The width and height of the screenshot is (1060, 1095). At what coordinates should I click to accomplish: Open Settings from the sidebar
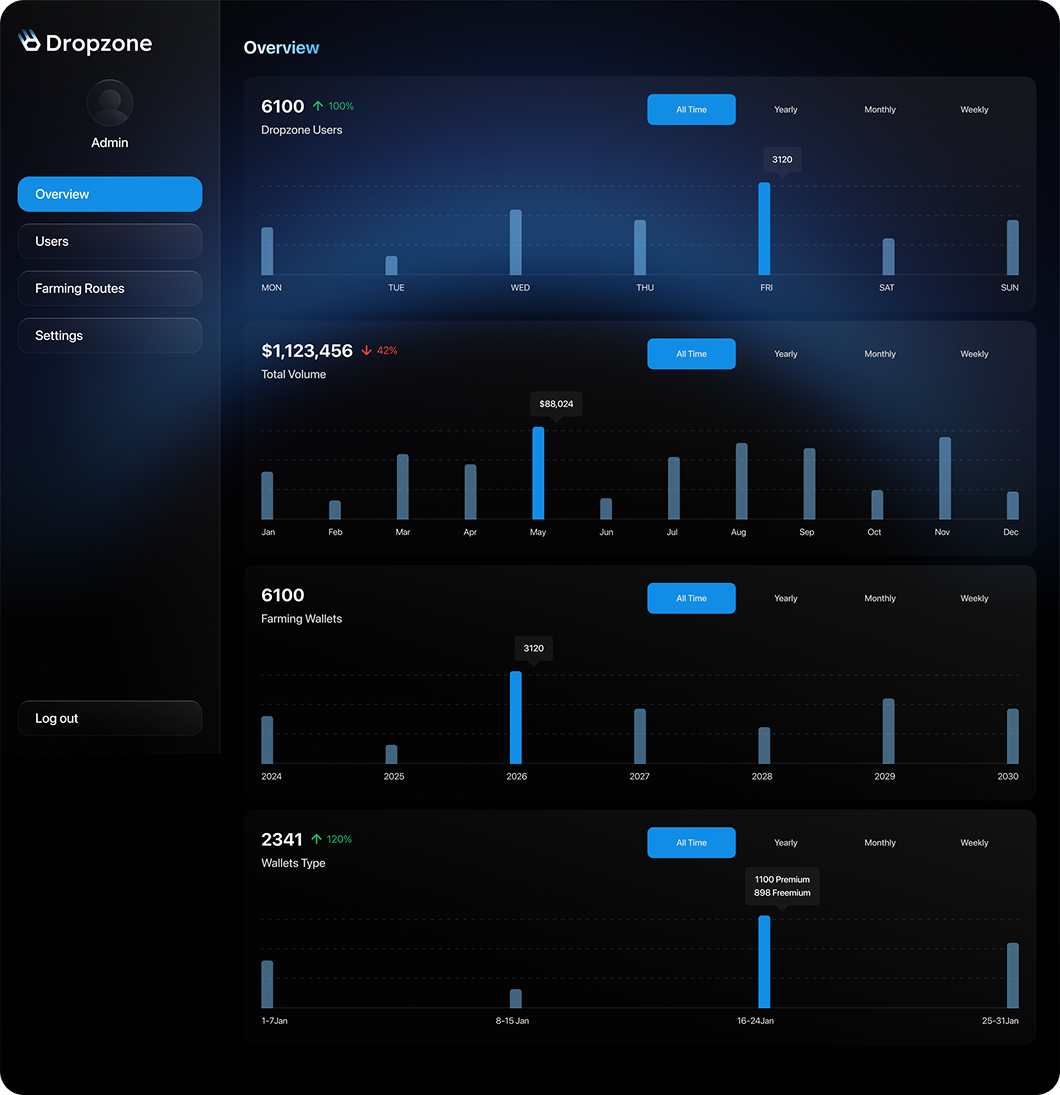[109, 335]
